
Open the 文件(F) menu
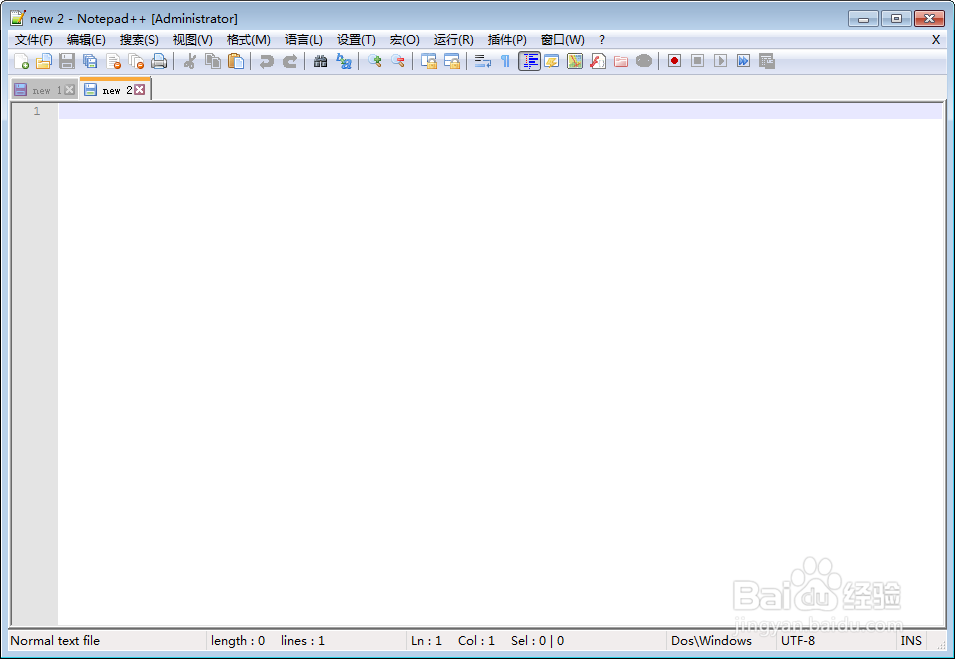[33, 40]
